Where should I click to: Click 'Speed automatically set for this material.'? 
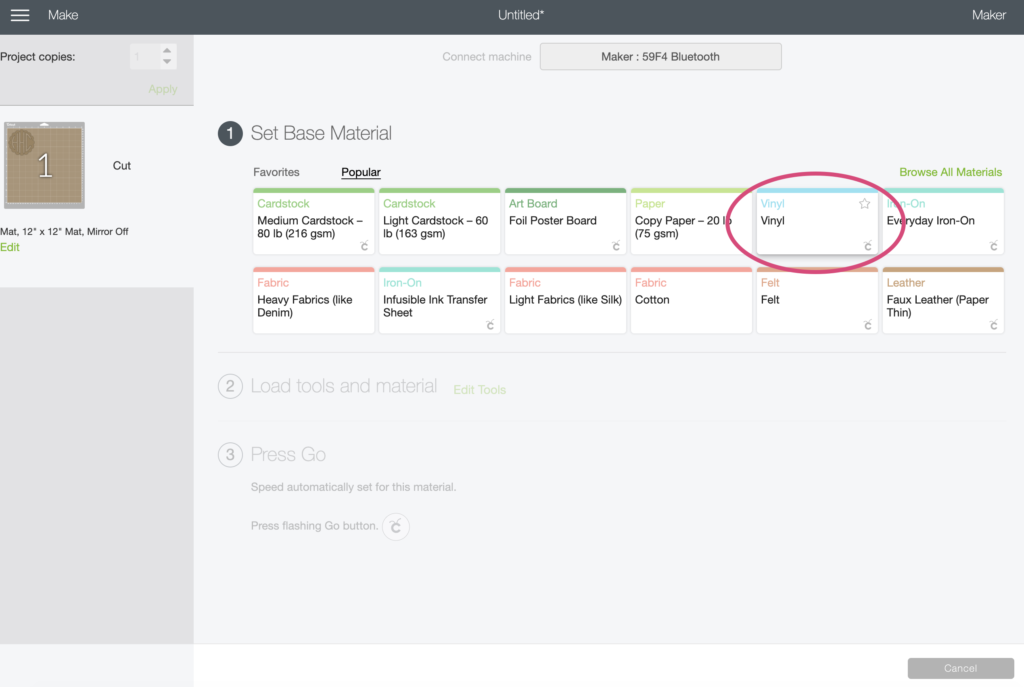coord(353,487)
